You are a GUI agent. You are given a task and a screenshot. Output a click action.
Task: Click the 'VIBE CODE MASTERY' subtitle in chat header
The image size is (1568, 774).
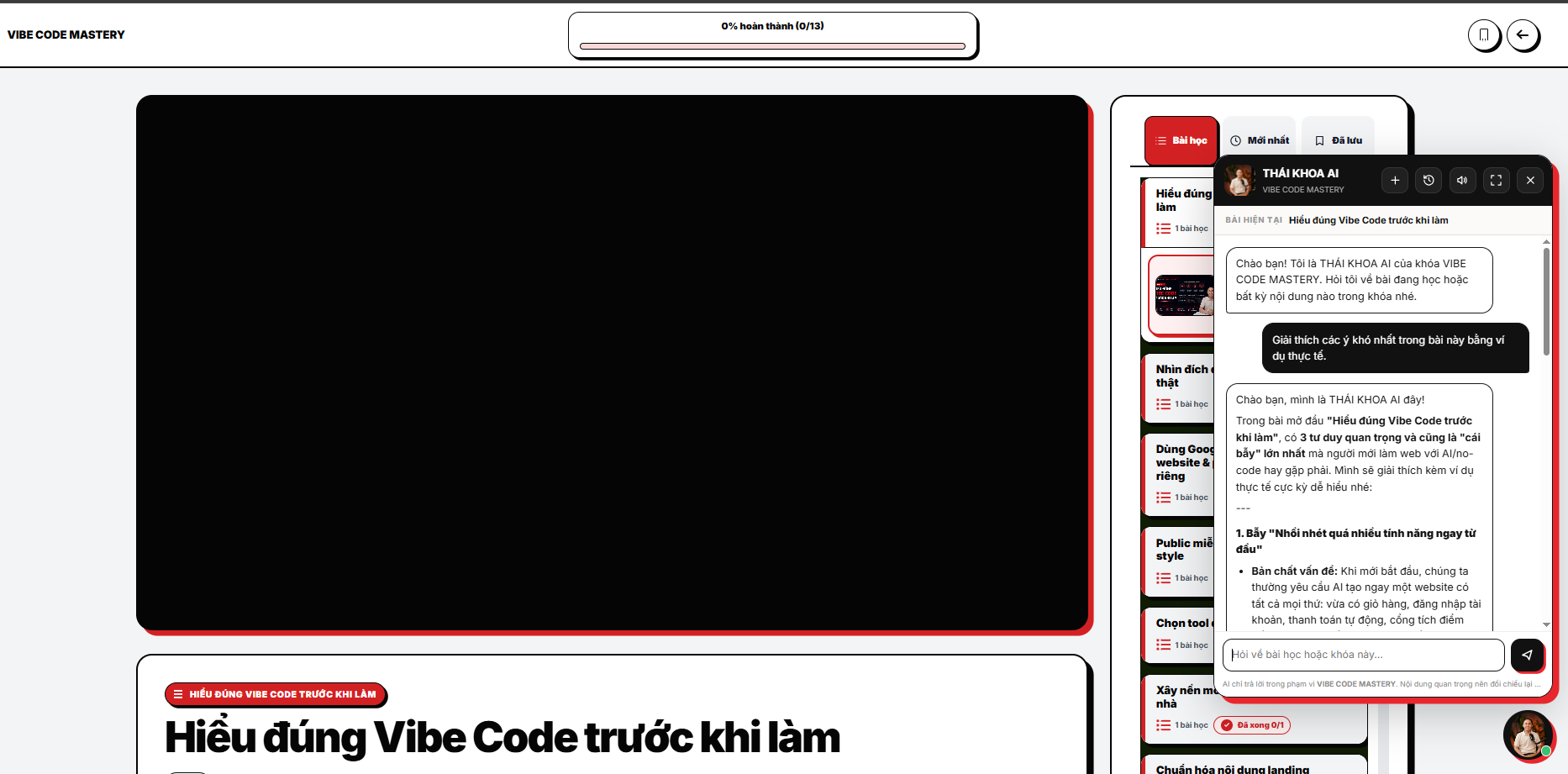pyautogui.click(x=1302, y=190)
